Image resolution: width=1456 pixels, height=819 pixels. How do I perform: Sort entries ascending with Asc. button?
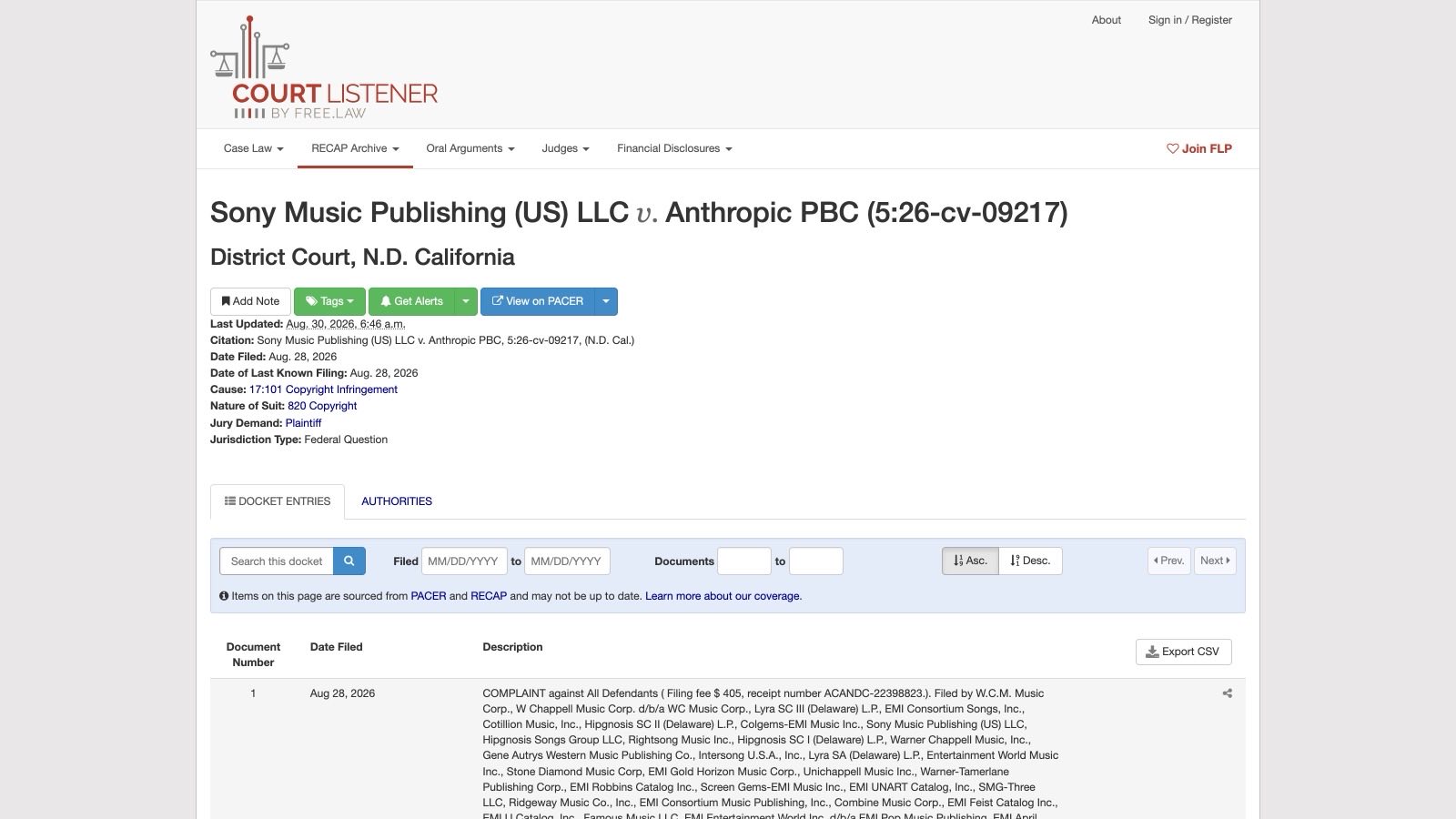(x=970, y=561)
